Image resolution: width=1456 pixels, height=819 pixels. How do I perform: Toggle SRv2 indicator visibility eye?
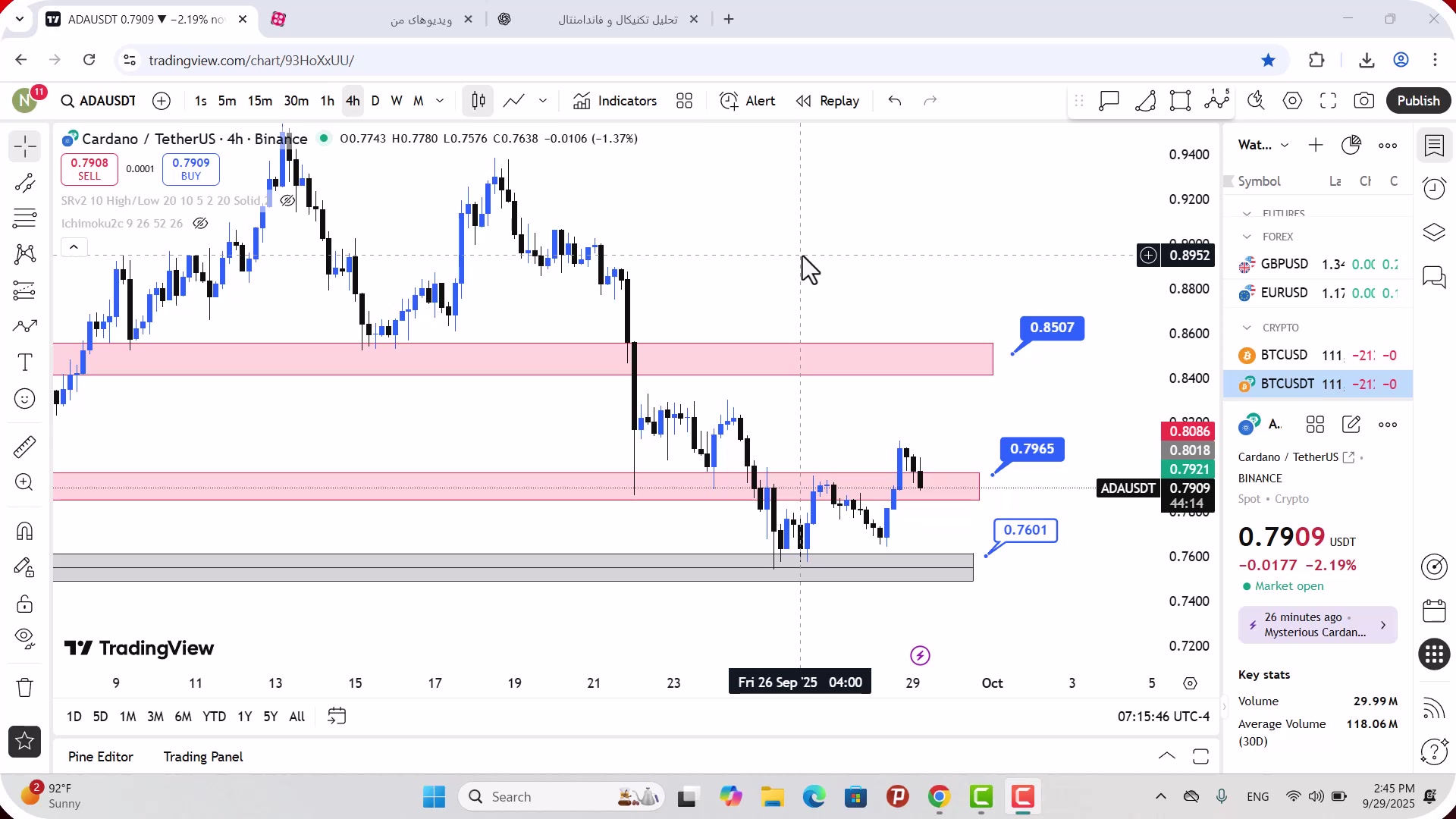click(x=287, y=201)
